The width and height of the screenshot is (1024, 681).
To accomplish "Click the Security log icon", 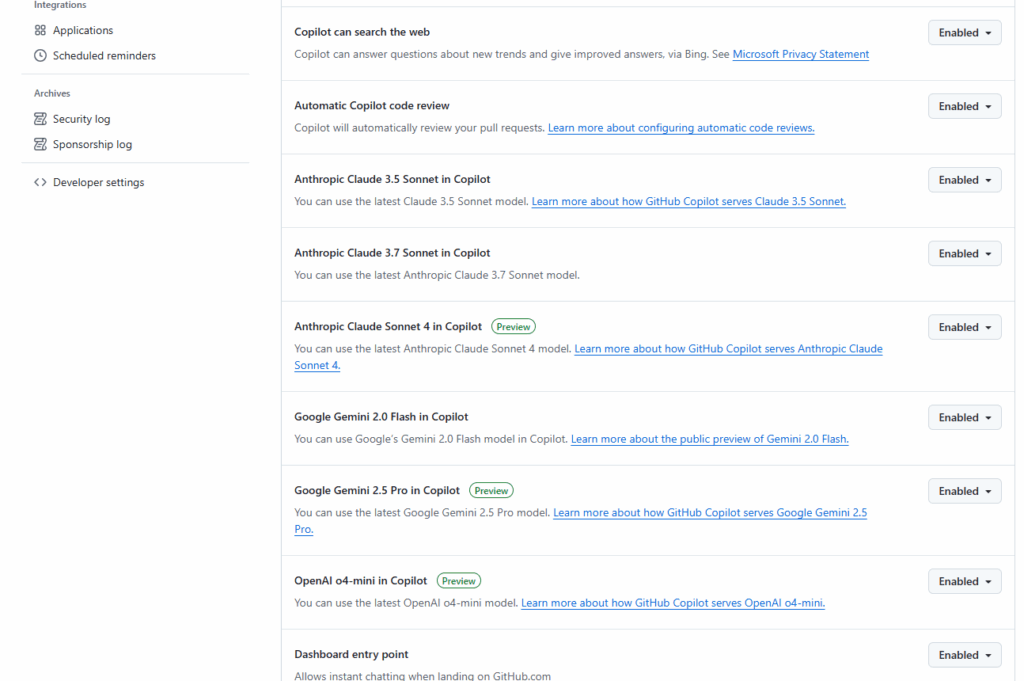I will coord(40,119).
